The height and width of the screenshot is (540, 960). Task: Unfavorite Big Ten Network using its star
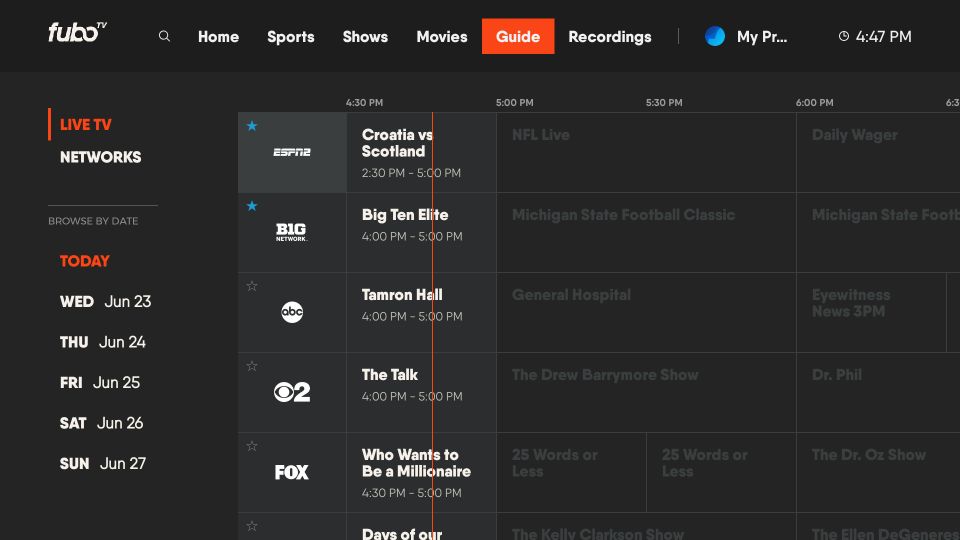coord(252,206)
